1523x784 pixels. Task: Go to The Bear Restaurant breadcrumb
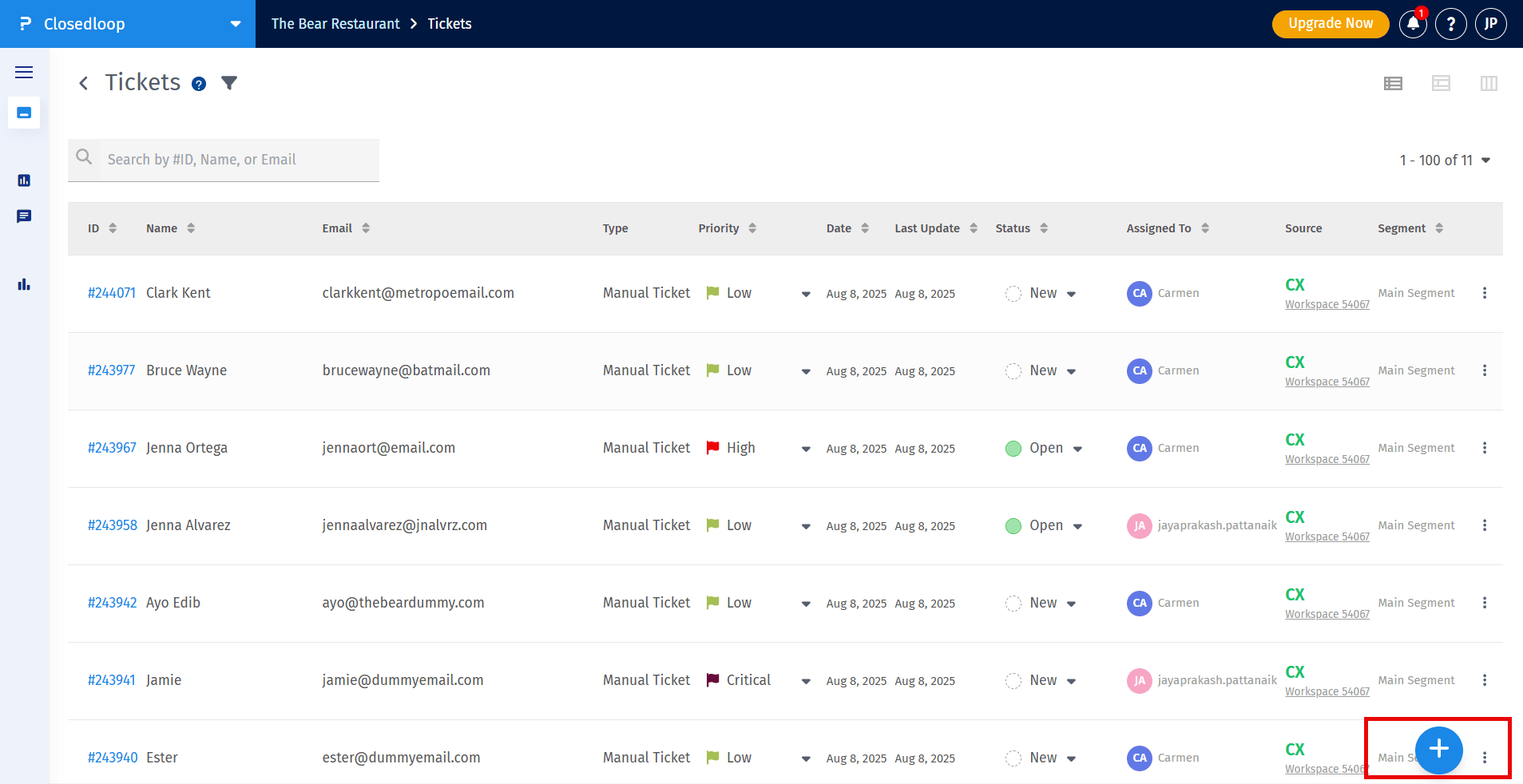(x=335, y=24)
